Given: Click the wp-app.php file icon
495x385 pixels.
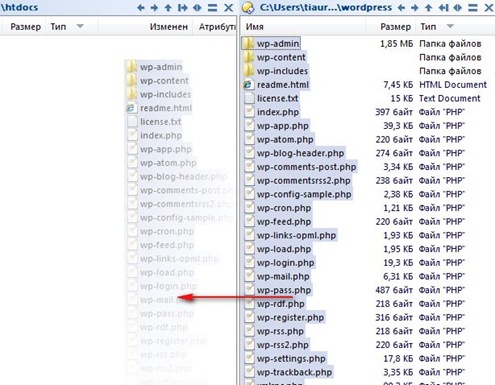Looking at the screenshot, I should 249,125.
